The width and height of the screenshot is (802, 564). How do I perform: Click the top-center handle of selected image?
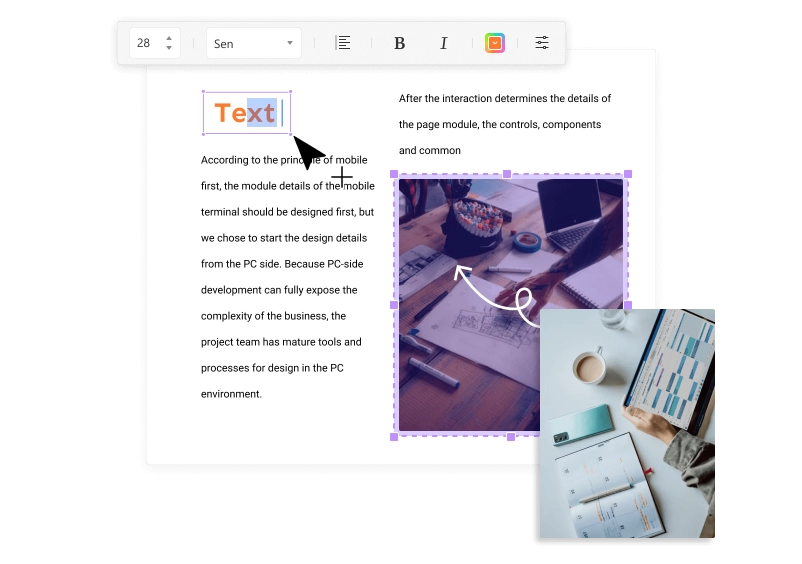[507, 174]
